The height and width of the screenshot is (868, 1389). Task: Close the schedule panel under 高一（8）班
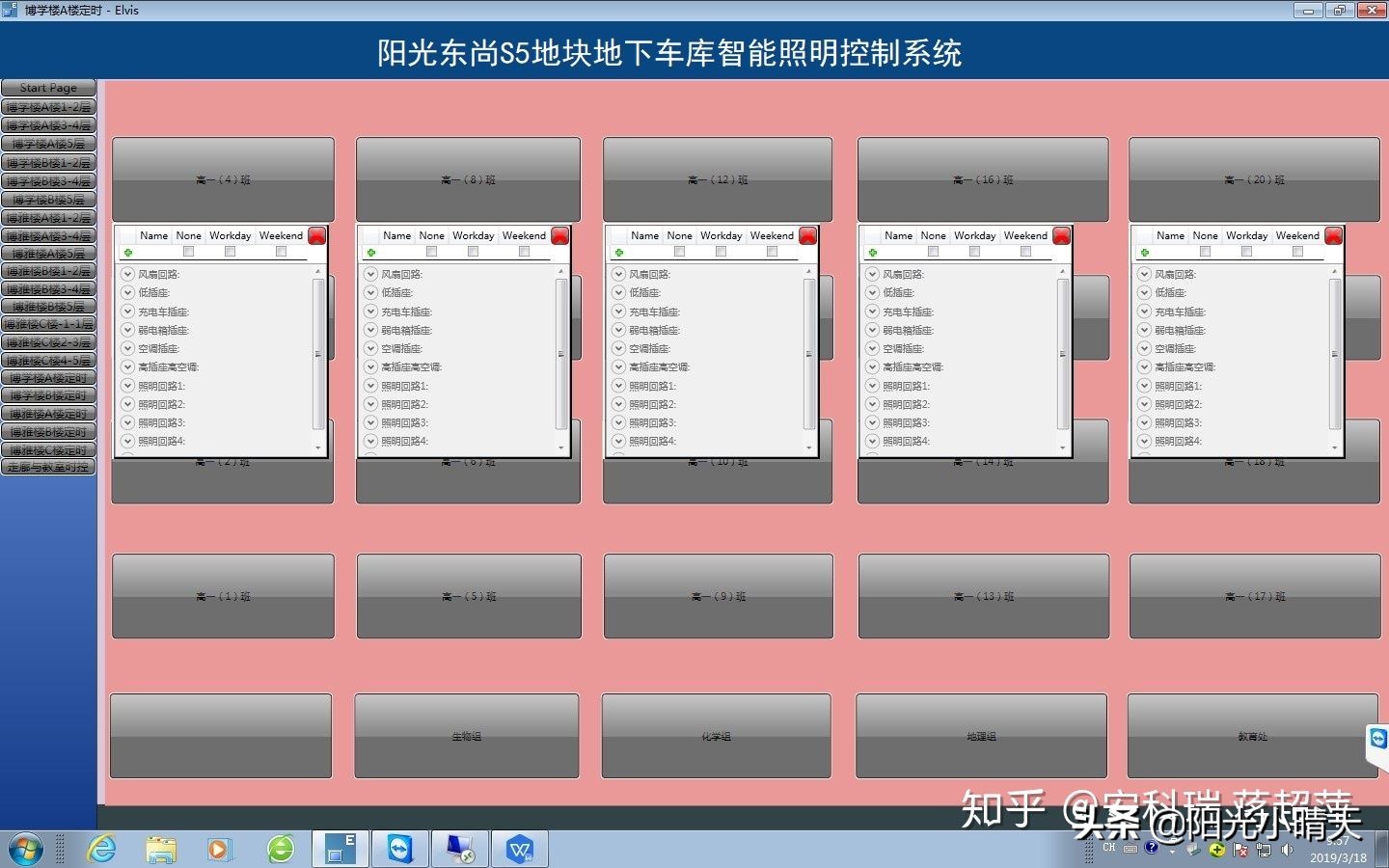coord(559,236)
